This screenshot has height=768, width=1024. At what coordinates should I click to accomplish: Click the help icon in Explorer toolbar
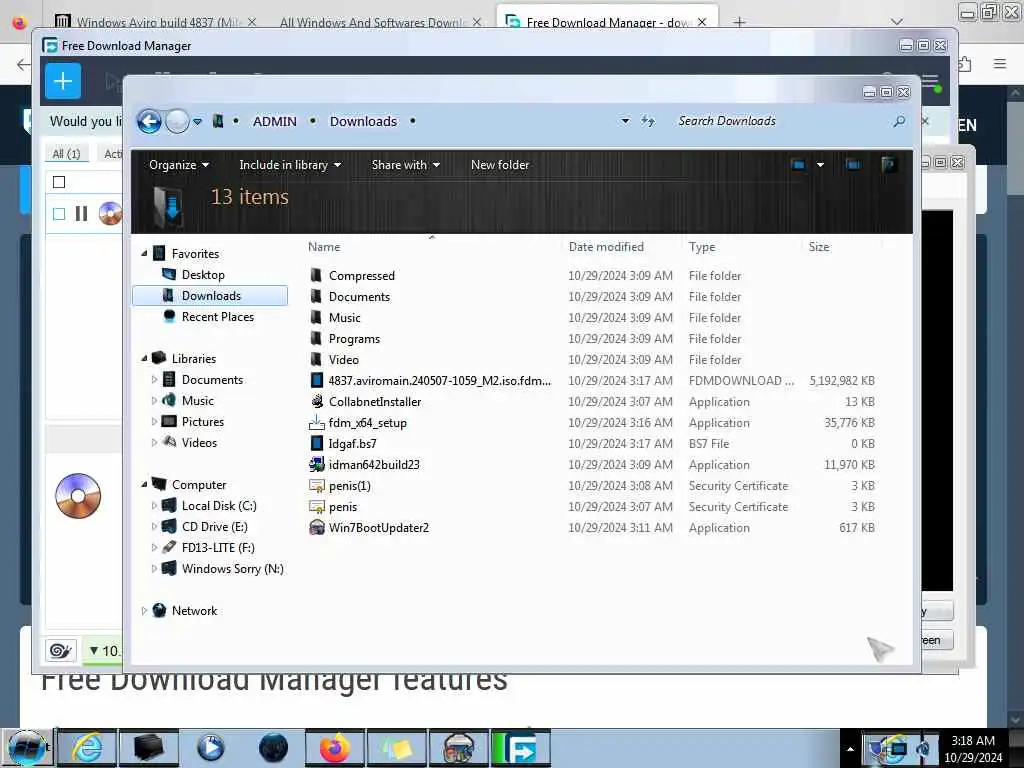click(x=888, y=165)
